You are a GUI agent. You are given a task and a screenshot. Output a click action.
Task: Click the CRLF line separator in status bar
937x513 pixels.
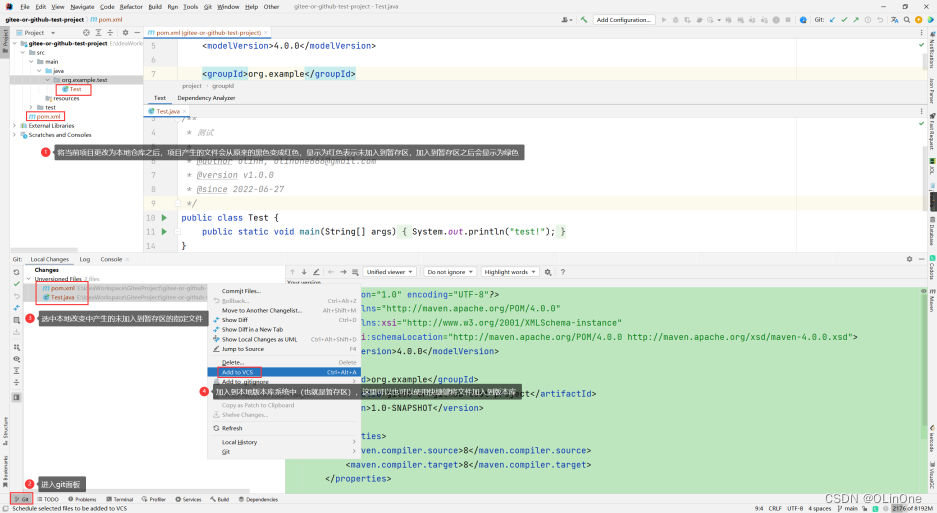coord(775,509)
